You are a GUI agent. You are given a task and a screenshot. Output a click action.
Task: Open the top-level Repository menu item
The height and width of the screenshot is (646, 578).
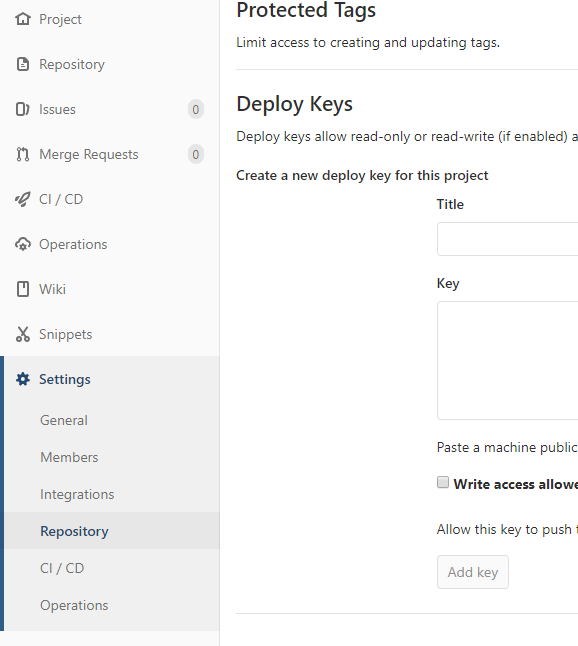click(72, 64)
